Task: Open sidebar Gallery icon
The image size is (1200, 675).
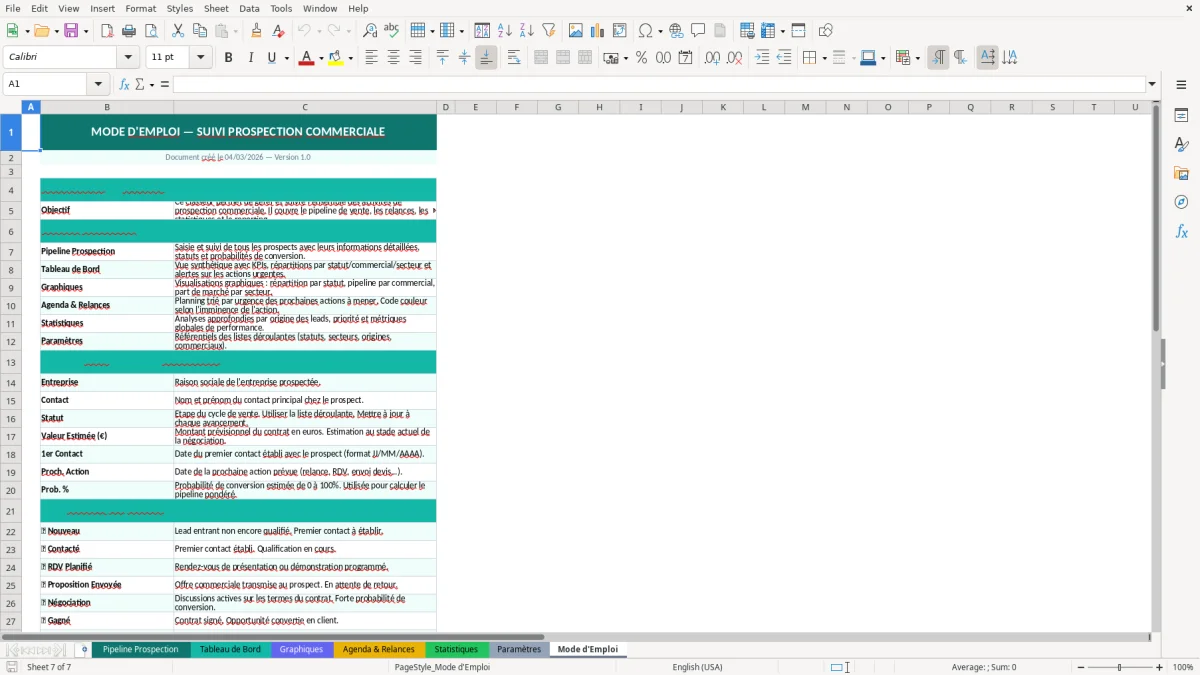Action: [1181, 173]
